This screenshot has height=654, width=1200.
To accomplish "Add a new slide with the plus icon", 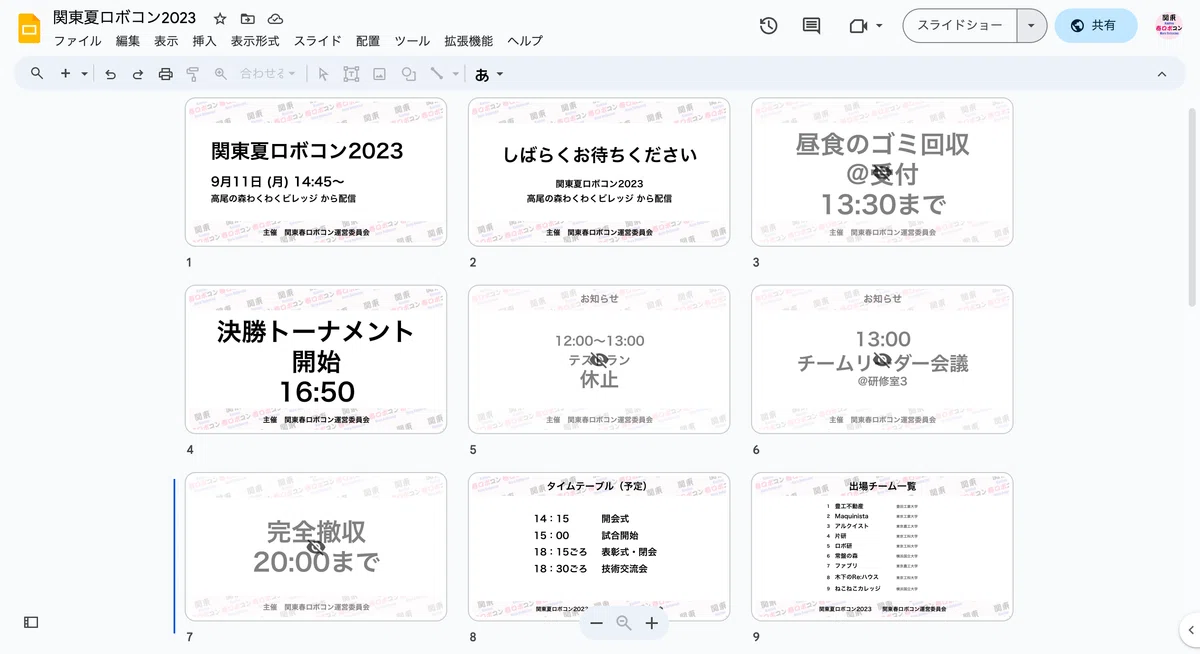I will pos(65,74).
